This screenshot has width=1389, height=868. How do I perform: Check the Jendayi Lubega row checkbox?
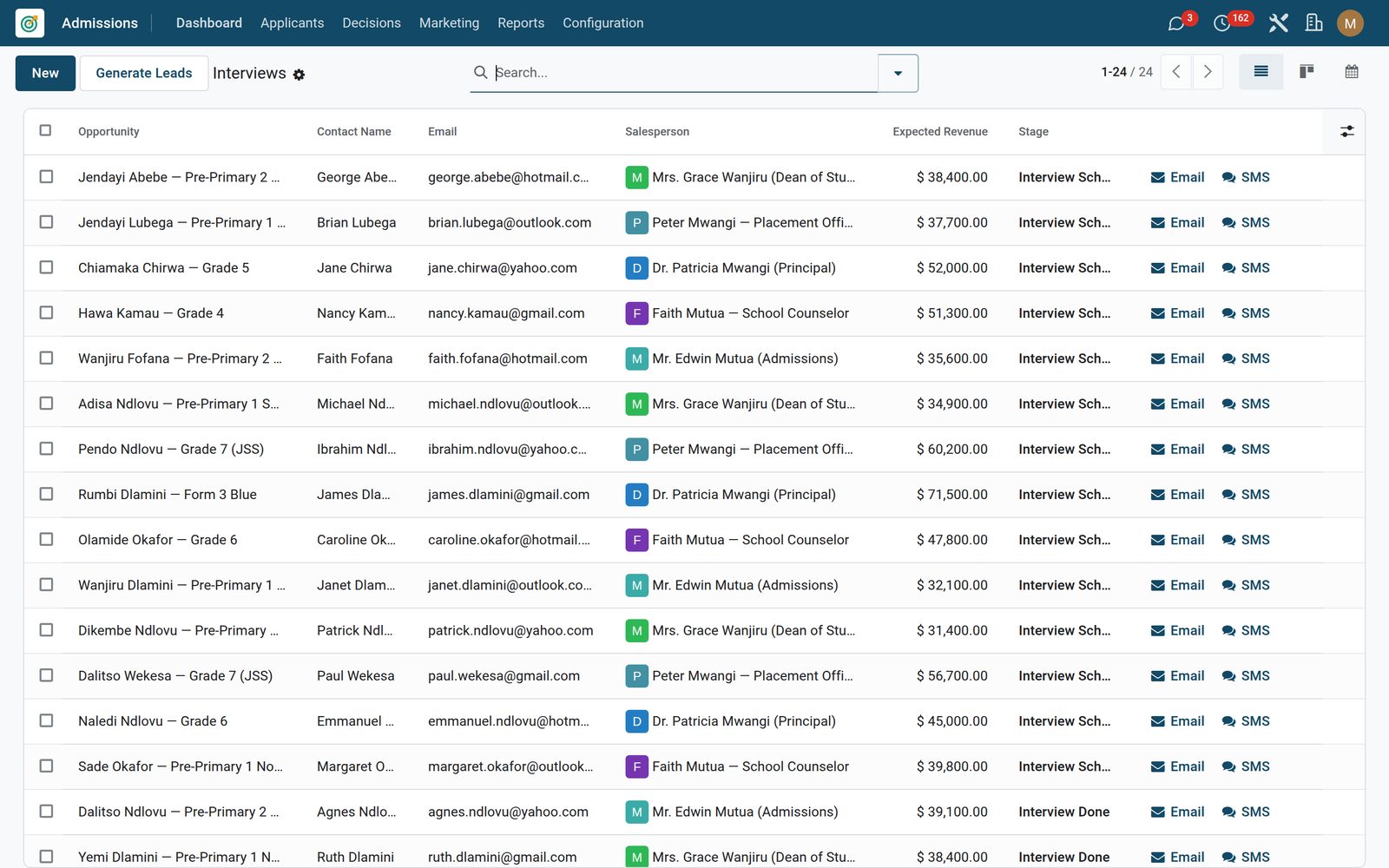pyautogui.click(x=46, y=222)
